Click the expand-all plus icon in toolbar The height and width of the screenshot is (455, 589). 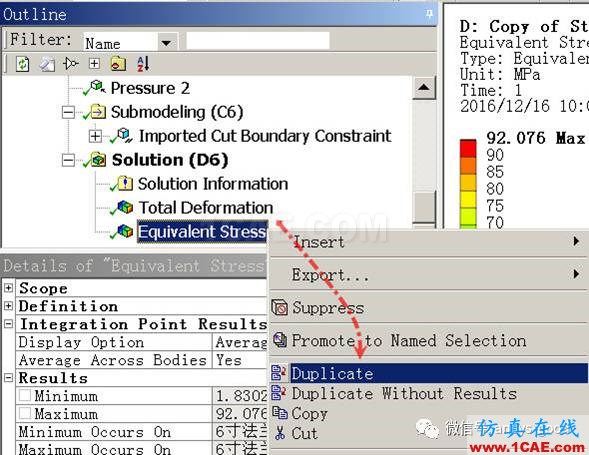pyautogui.click(x=94, y=63)
